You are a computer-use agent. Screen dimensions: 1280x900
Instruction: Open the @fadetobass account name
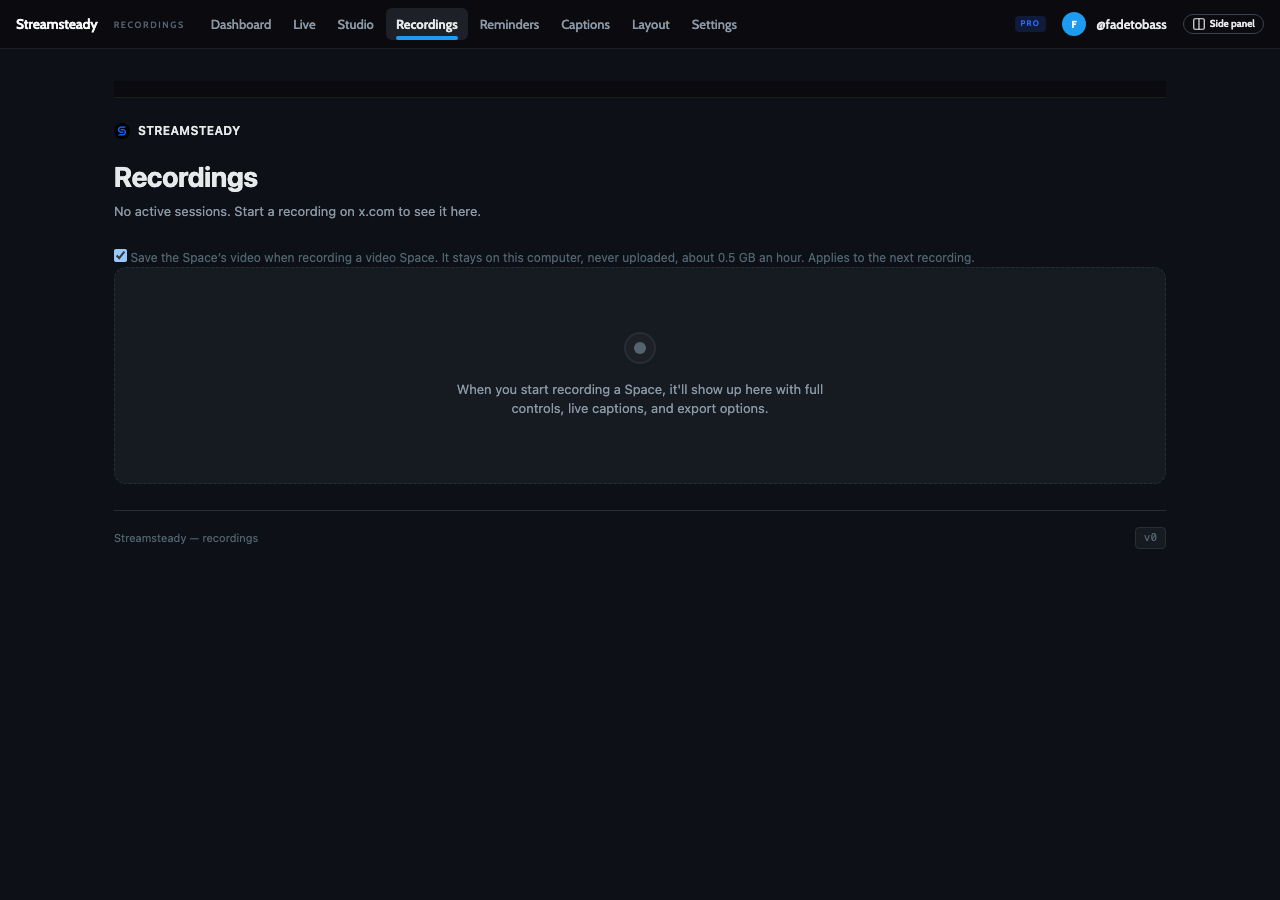[x=1131, y=24]
